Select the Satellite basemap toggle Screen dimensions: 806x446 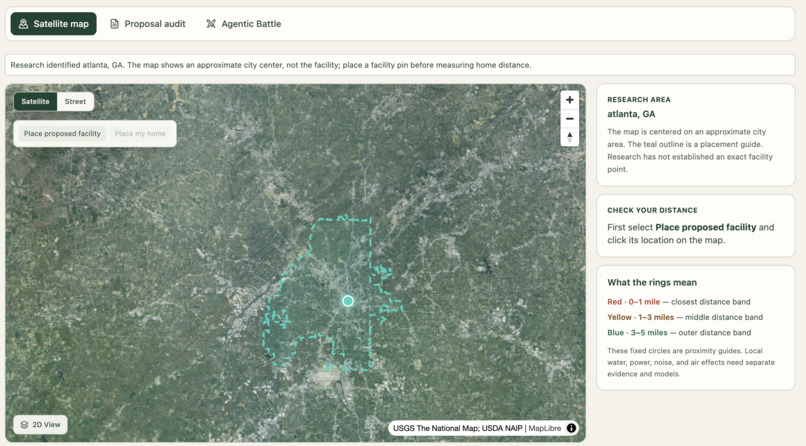35,101
